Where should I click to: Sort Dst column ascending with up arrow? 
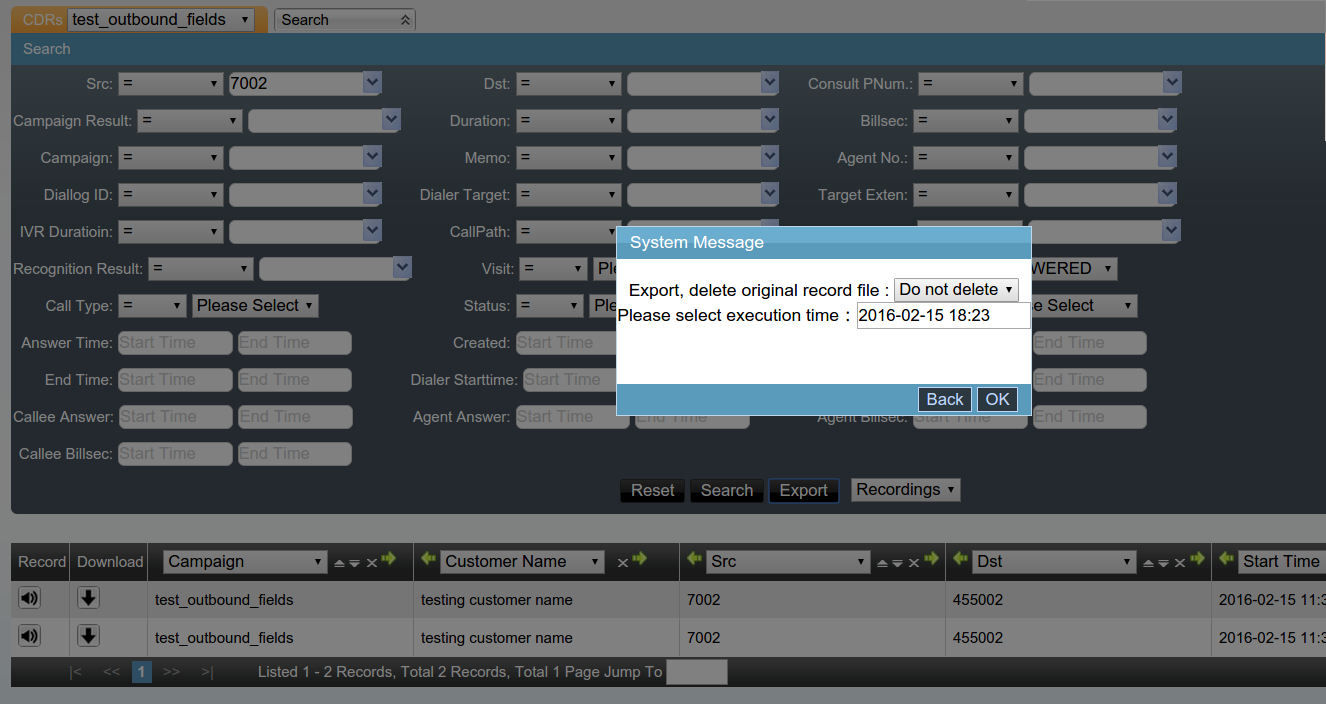pyautogui.click(x=1148, y=563)
